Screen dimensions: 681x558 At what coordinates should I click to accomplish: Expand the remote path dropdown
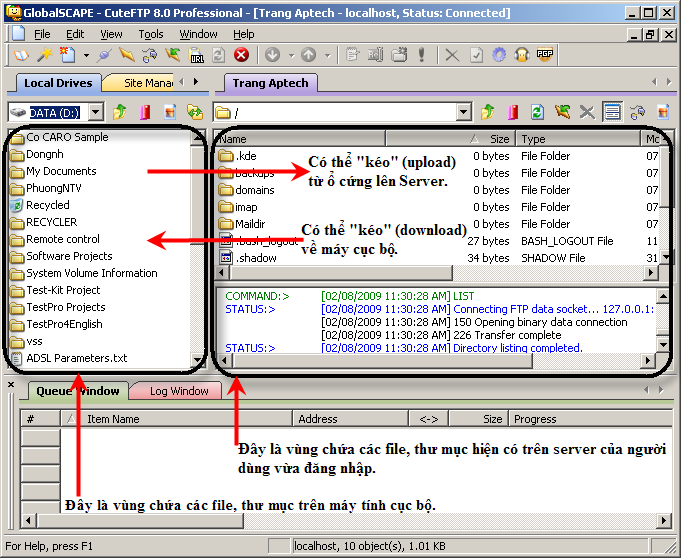tap(463, 113)
